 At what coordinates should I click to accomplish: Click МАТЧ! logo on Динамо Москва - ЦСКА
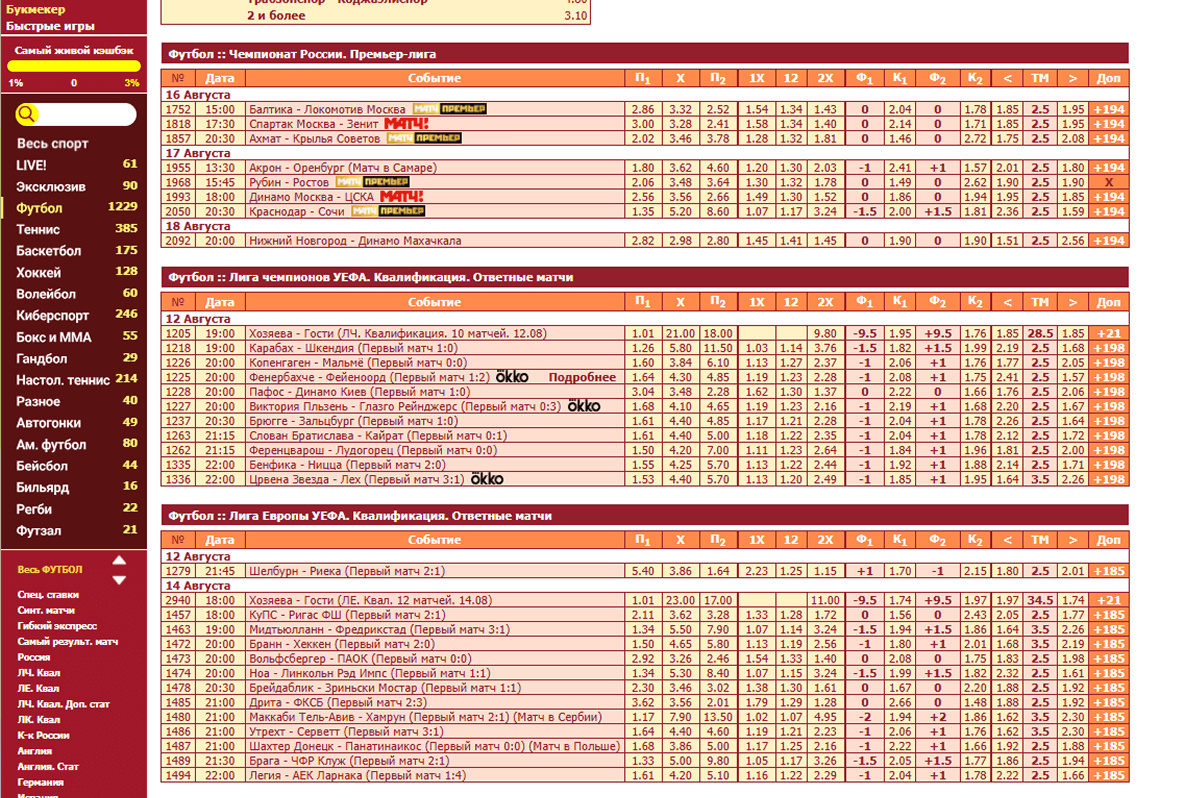tap(402, 197)
